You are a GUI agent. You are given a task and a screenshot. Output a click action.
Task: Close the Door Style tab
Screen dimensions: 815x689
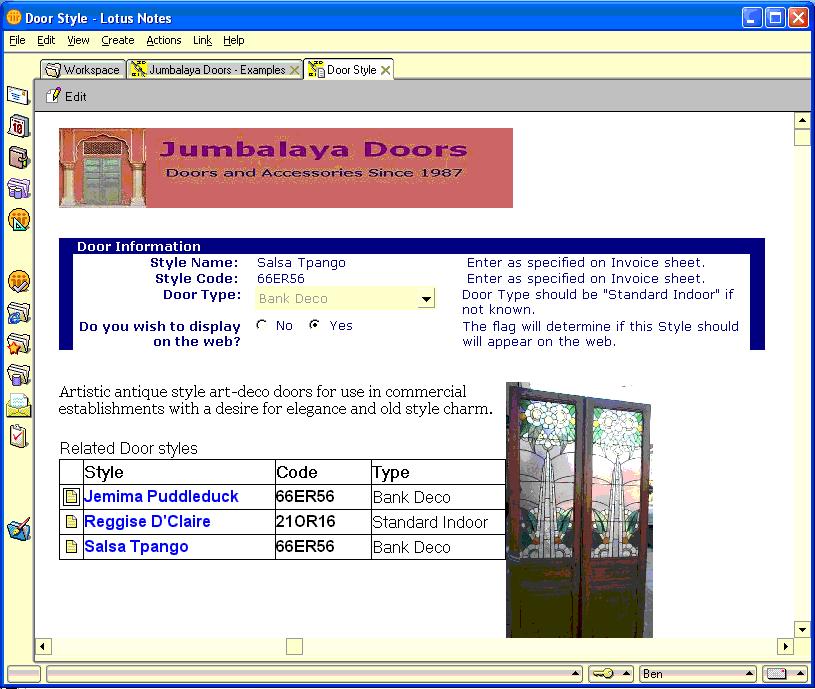tap(385, 70)
